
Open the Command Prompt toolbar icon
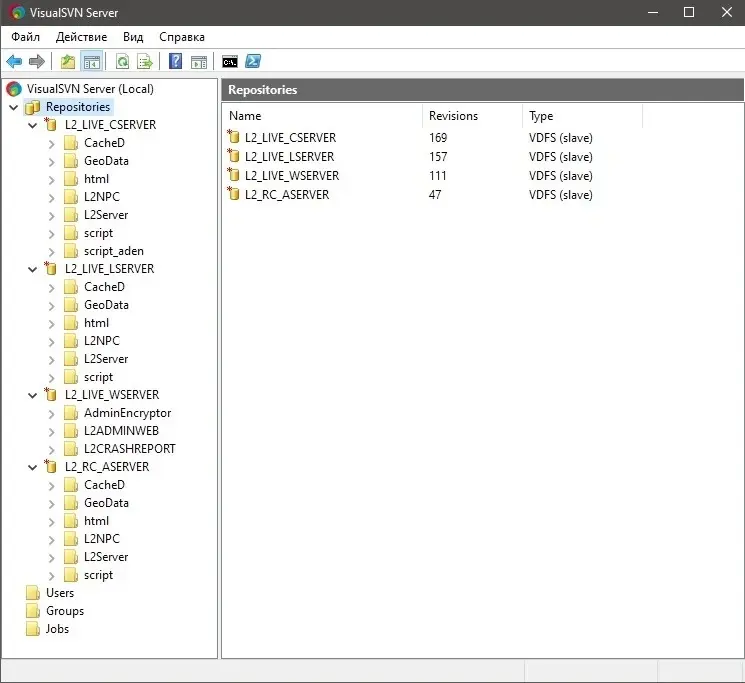point(230,62)
